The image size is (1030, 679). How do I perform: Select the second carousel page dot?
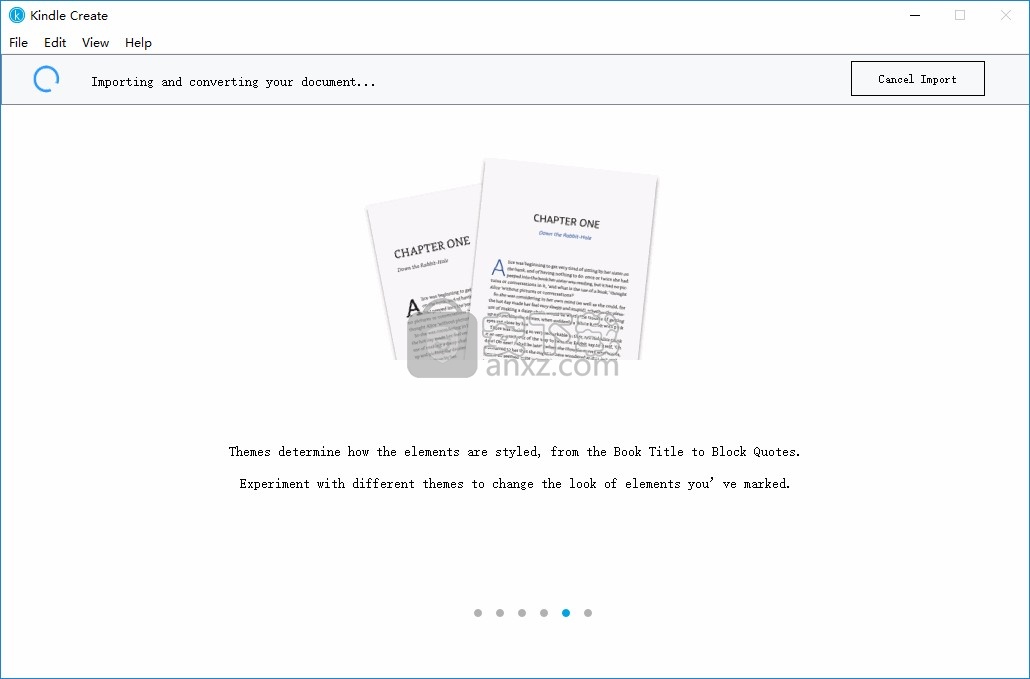(500, 613)
